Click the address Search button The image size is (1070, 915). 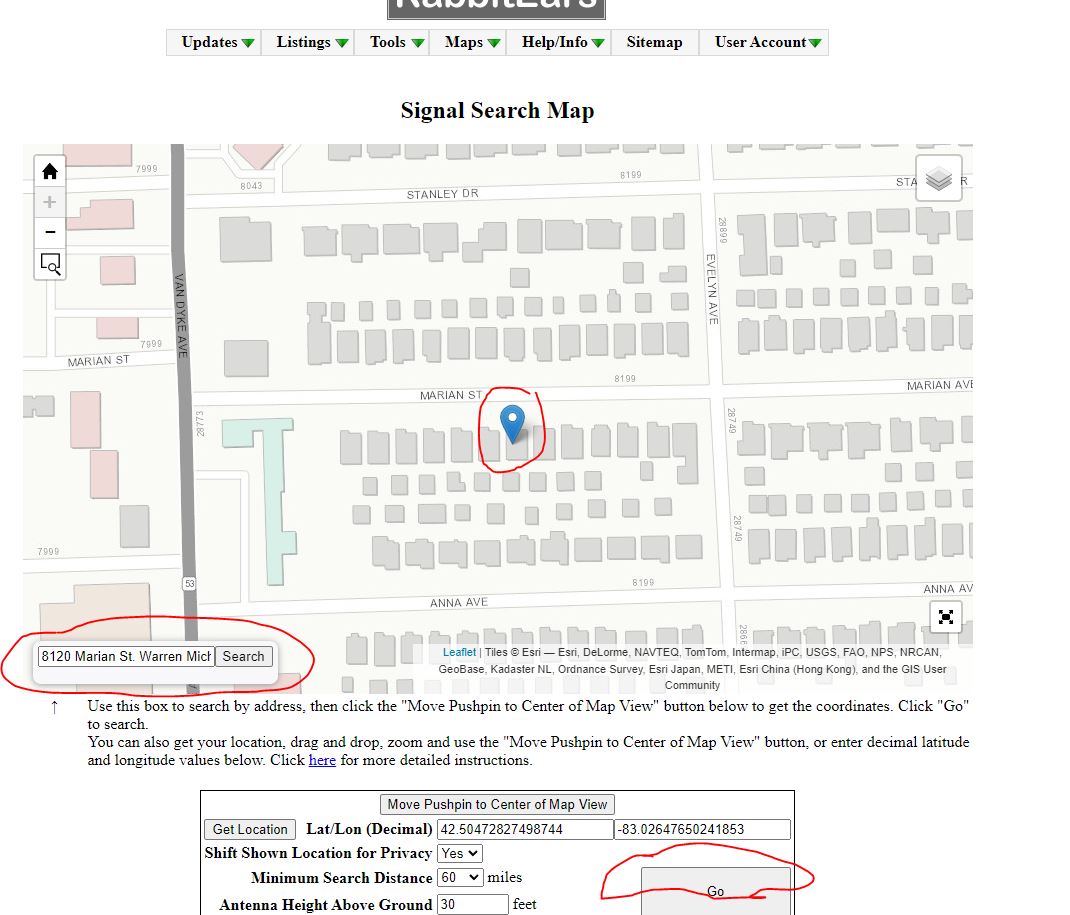tap(243, 657)
